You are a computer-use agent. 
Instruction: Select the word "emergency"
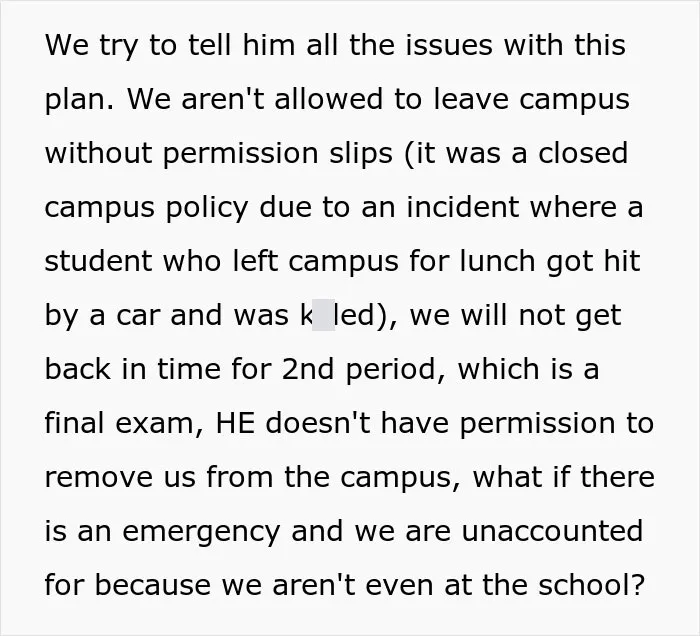pos(201,532)
